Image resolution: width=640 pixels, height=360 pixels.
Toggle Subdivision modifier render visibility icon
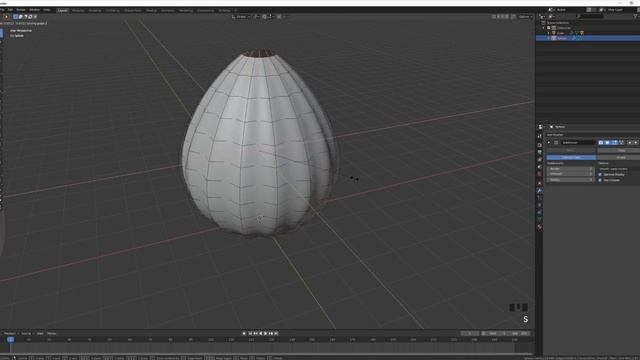[x=601, y=142]
